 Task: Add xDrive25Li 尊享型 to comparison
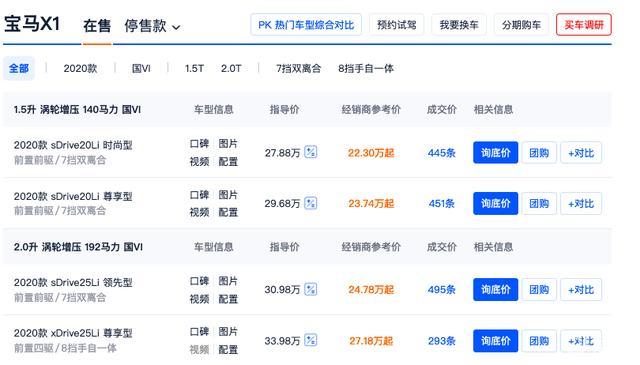581,341
